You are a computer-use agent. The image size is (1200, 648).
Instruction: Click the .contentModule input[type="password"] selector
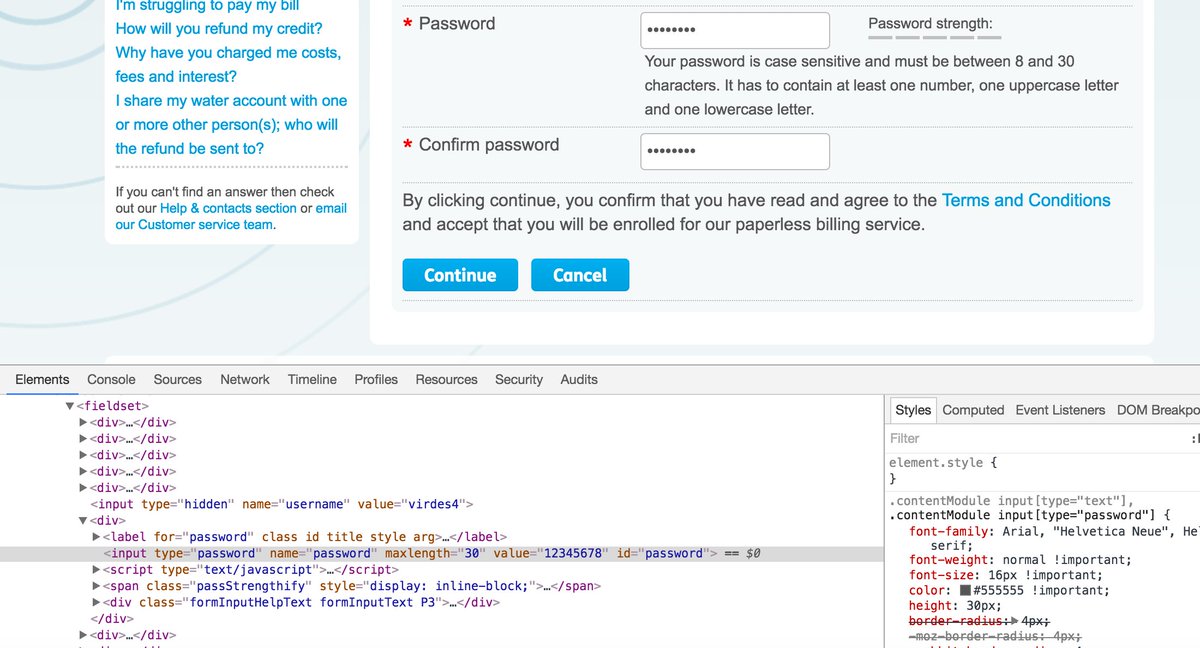click(x=1022, y=516)
